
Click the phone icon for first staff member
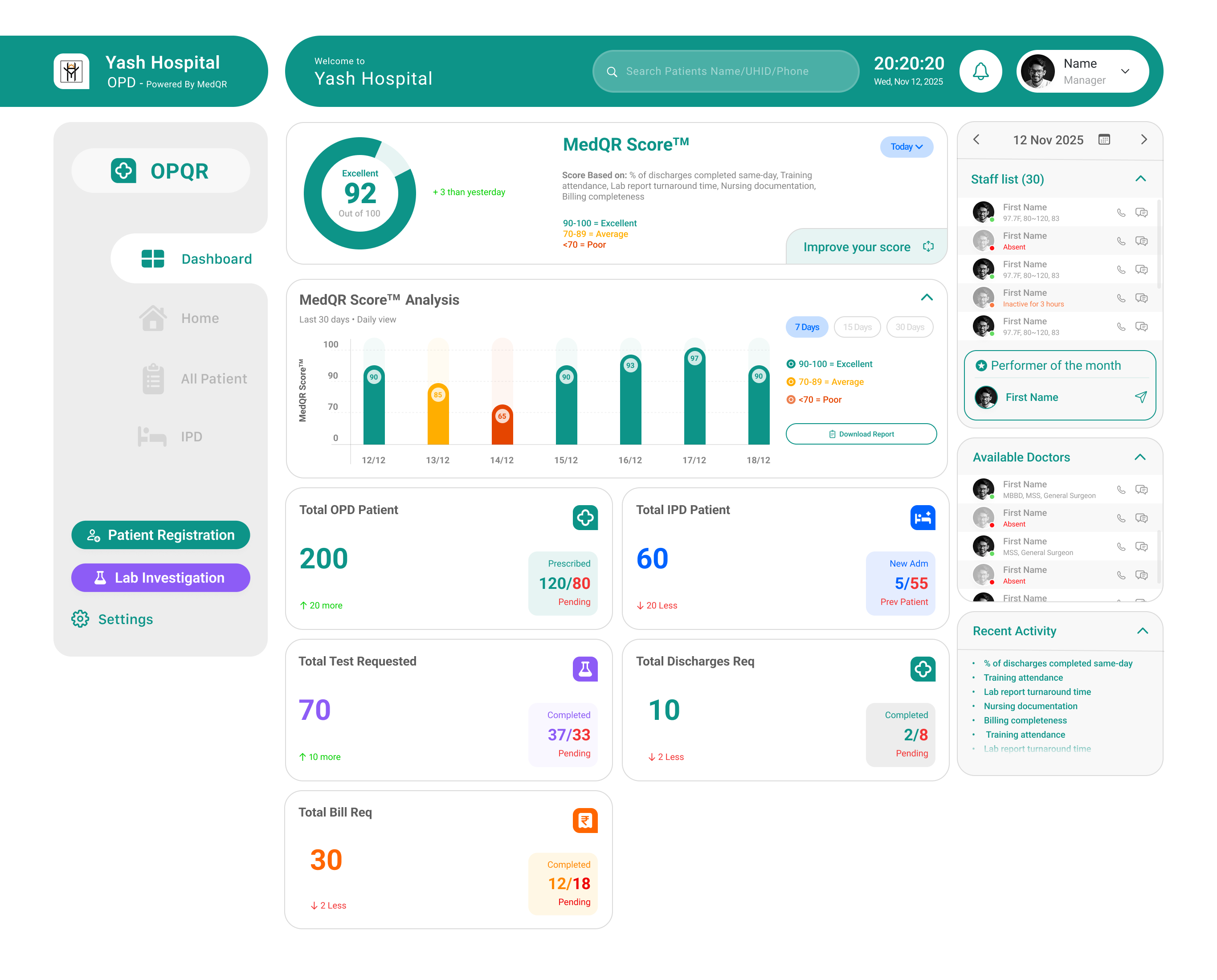[x=1121, y=212]
